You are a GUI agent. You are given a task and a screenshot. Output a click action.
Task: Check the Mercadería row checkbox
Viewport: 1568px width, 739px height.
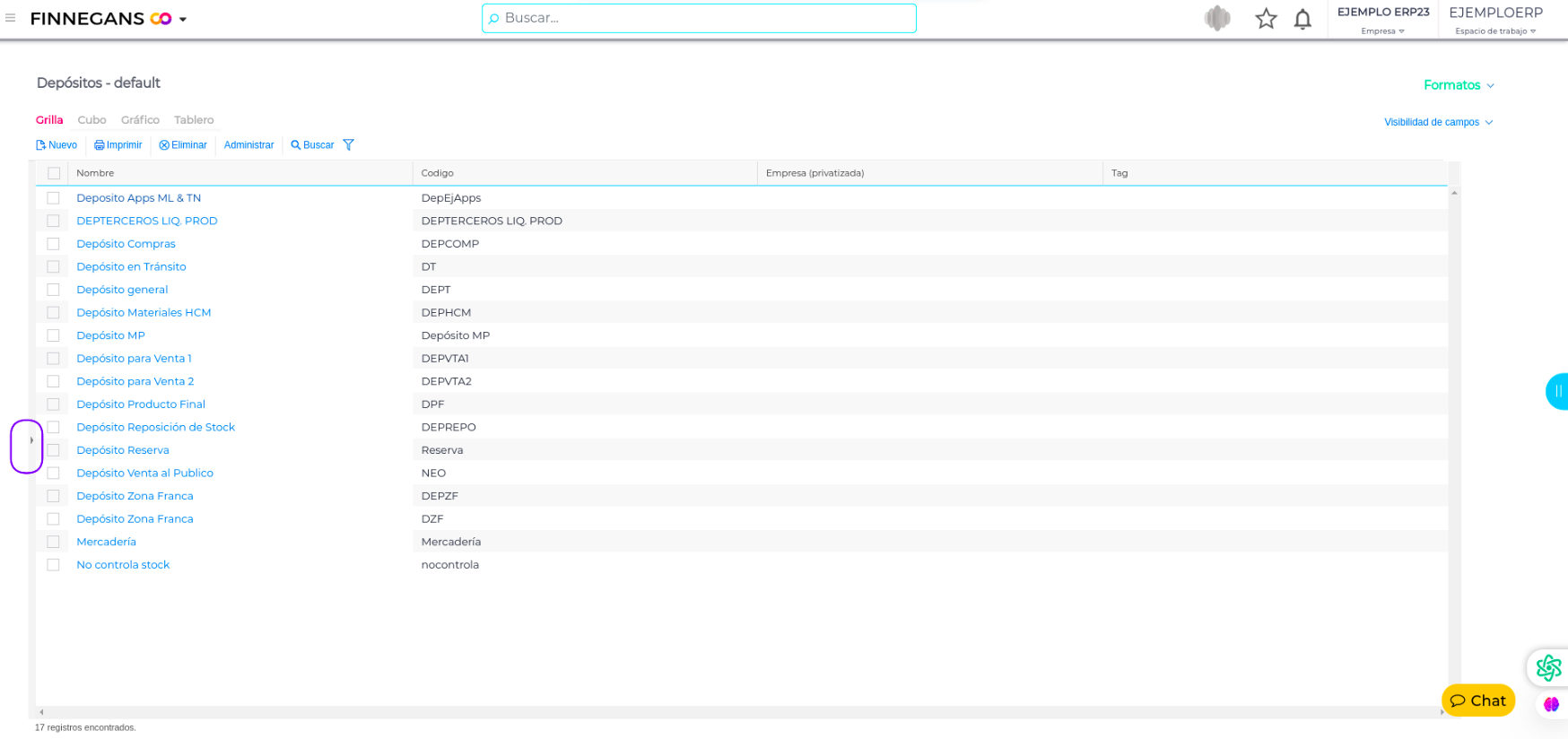54,542
